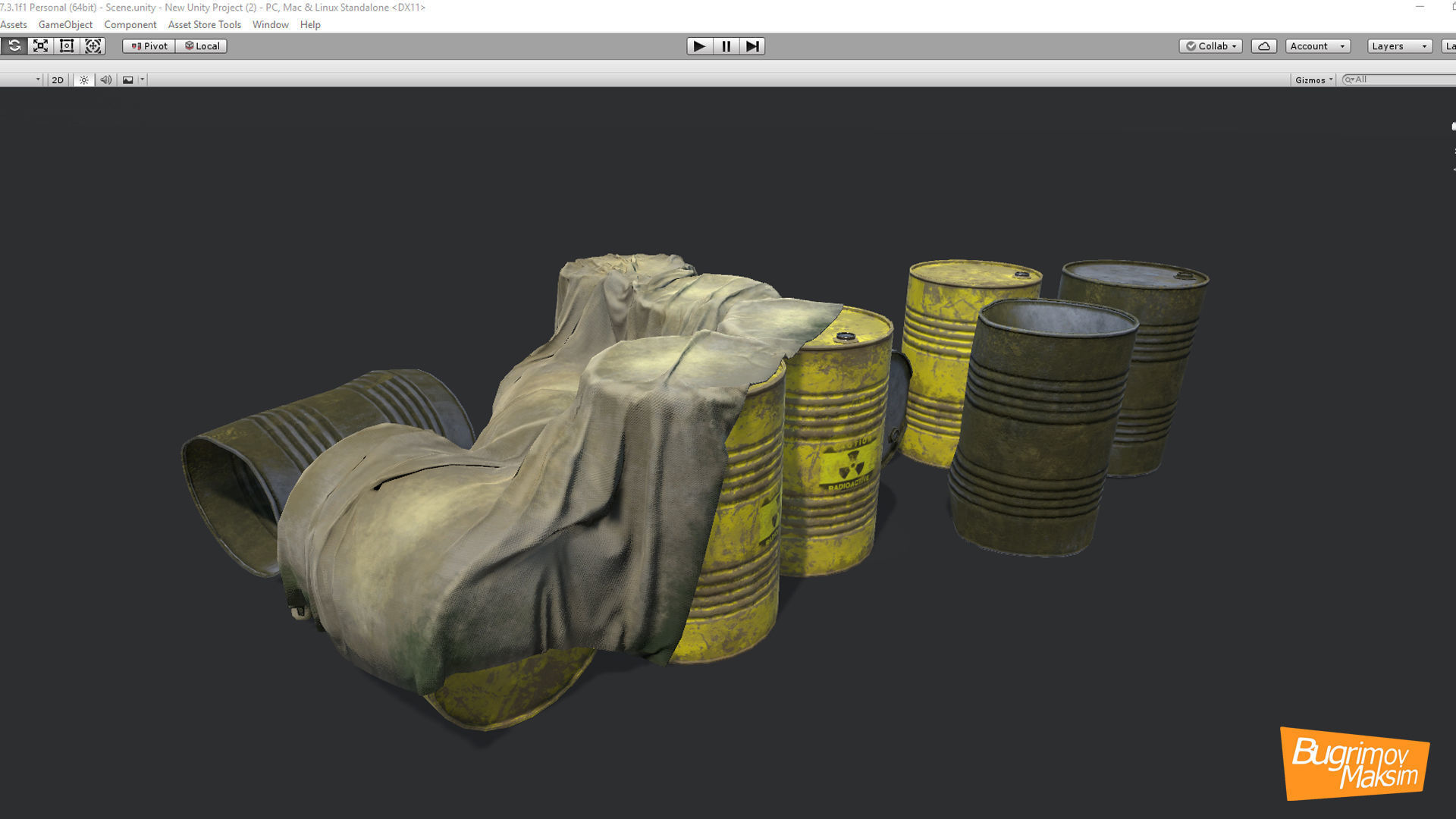Open the Layers dropdown

1400,46
